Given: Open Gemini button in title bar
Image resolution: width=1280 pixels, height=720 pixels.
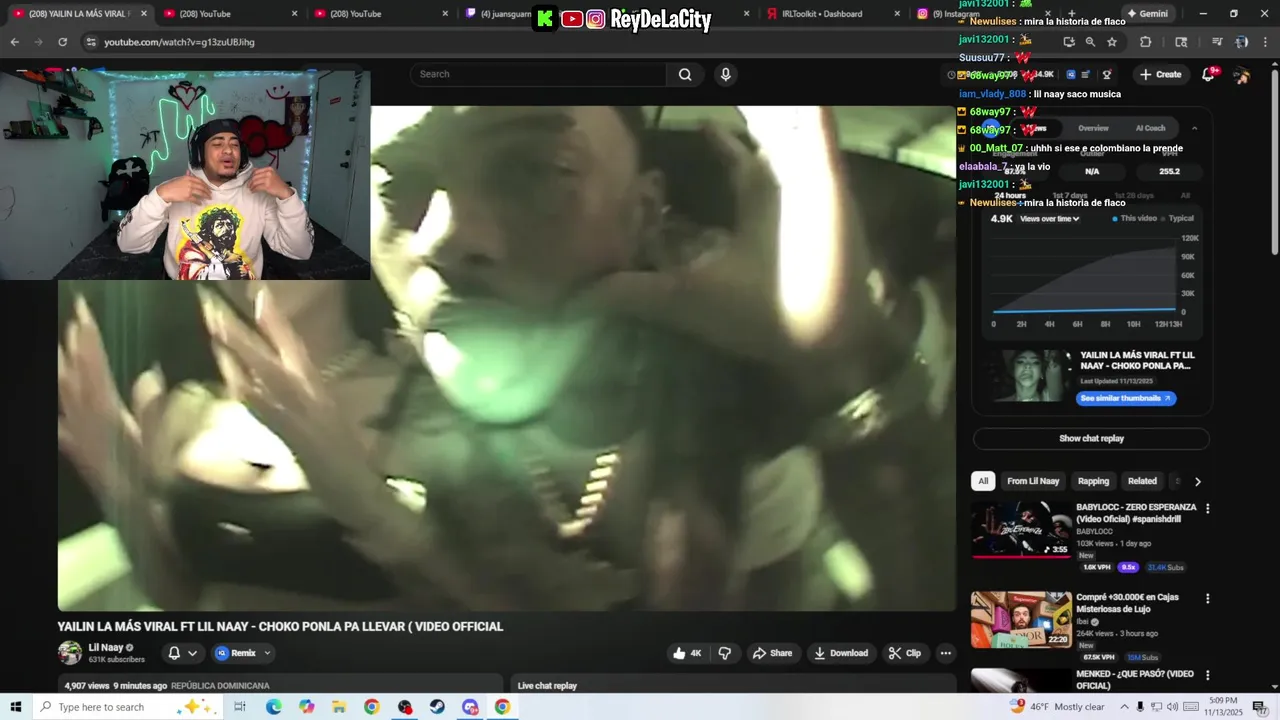Looking at the screenshot, I should [1147, 14].
